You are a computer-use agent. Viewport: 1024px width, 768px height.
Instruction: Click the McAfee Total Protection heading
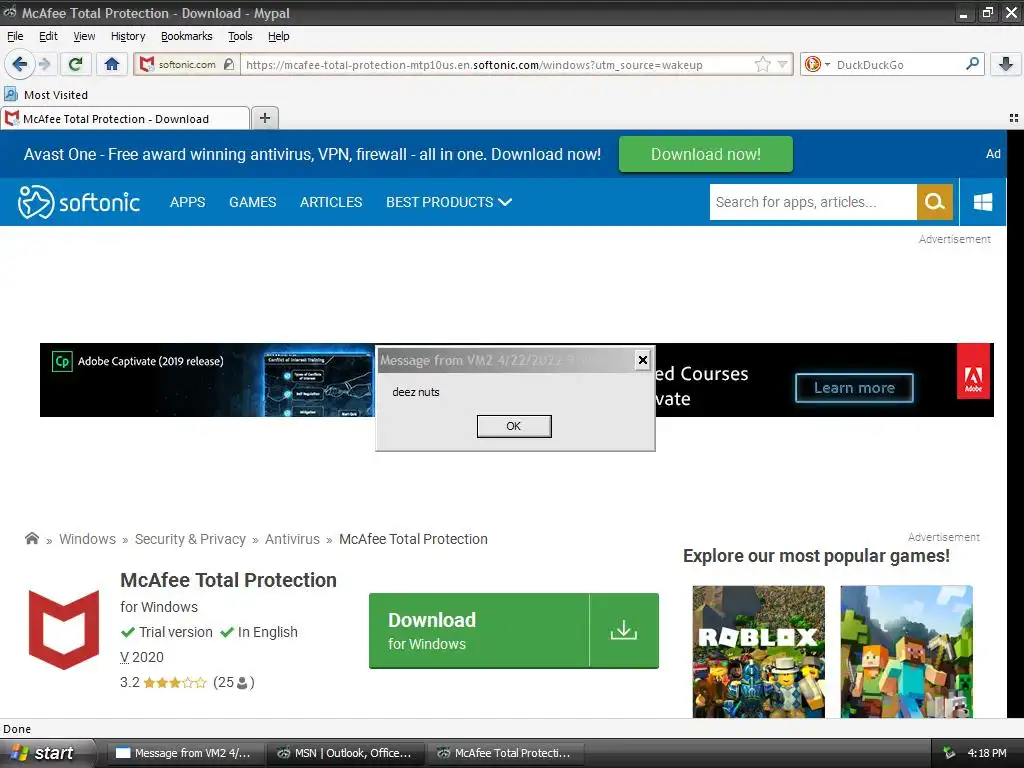pos(229,580)
